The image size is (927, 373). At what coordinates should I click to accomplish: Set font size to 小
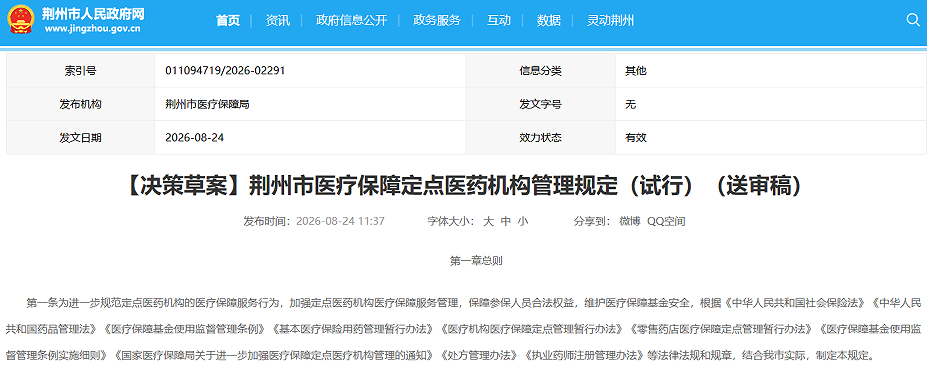[523, 222]
